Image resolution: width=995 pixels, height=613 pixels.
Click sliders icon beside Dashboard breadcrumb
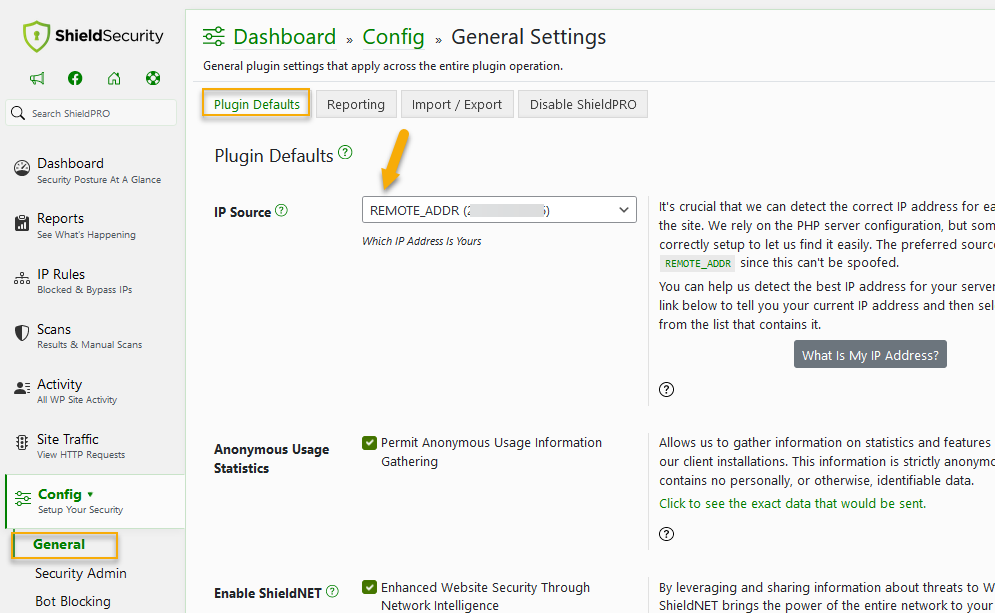pyautogui.click(x=214, y=37)
